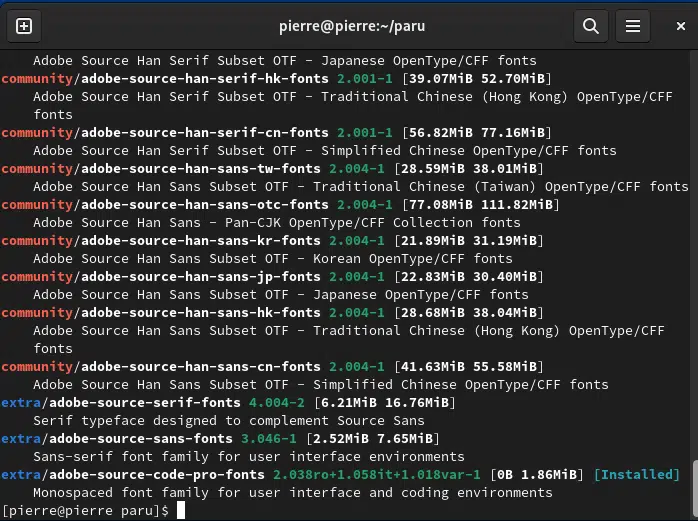Click description mentioning Korean OpenType/CFF fonts
698x521 pixels.
(273, 259)
